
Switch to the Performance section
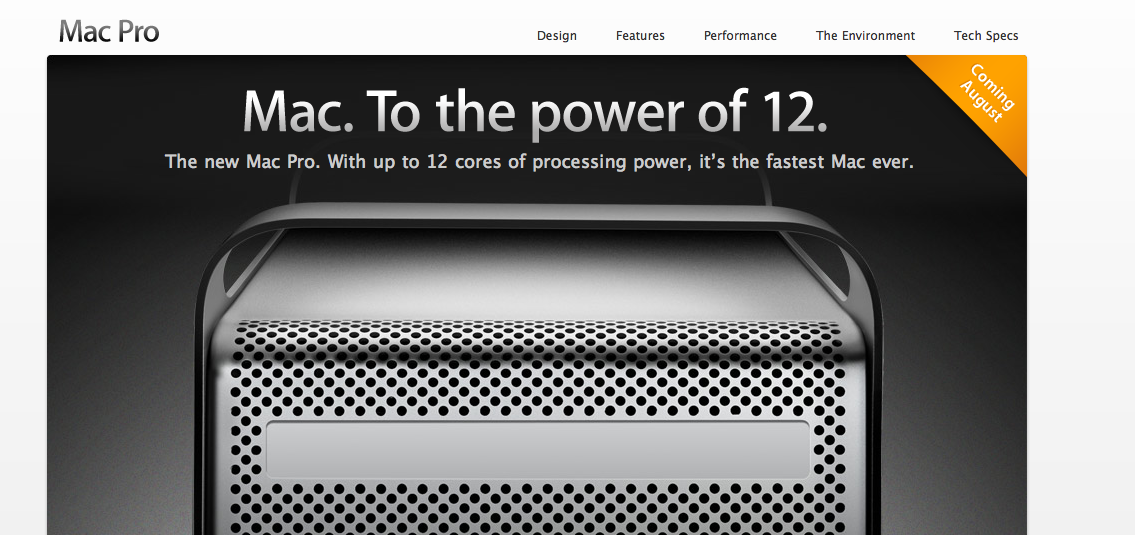coord(740,35)
